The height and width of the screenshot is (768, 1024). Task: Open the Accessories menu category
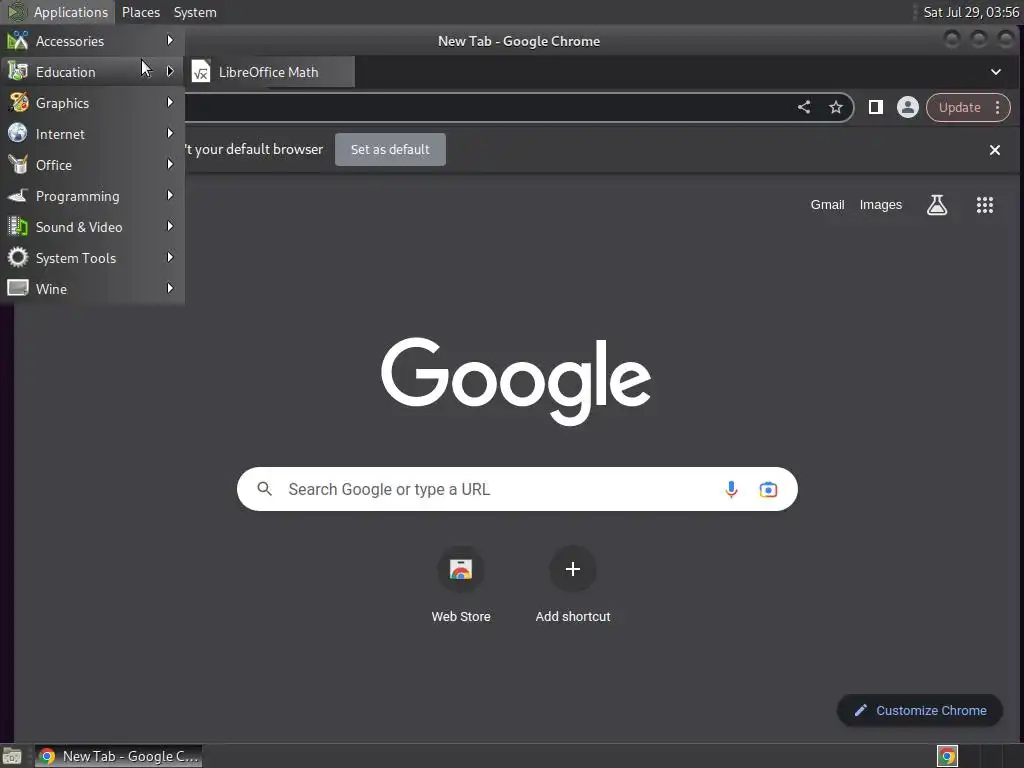92,41
